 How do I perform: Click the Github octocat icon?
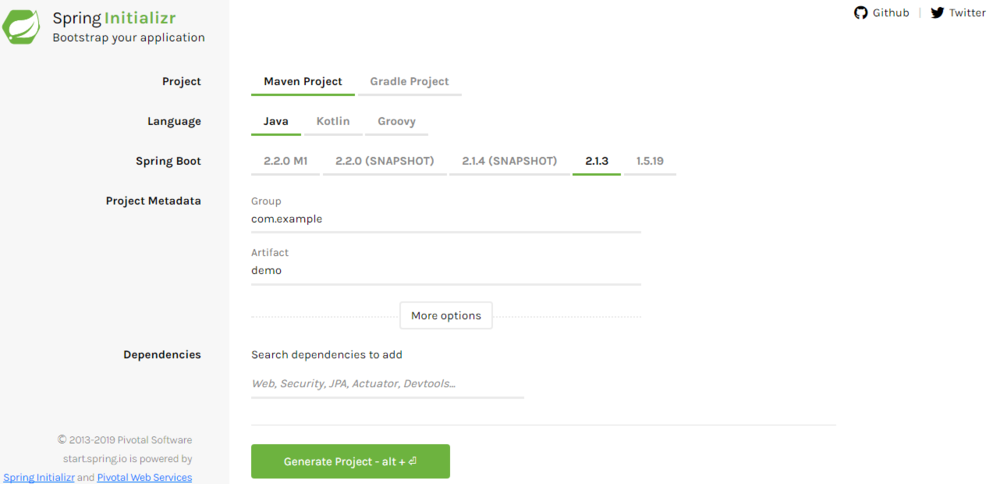pos(861,13)
